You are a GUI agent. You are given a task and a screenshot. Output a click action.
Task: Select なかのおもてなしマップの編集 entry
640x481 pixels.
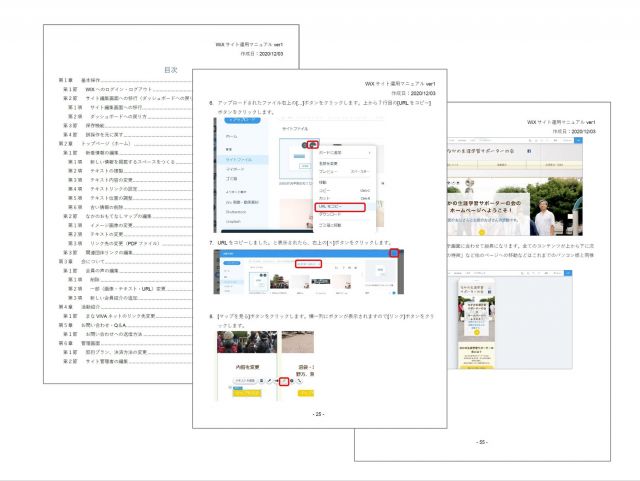(127, 216)
